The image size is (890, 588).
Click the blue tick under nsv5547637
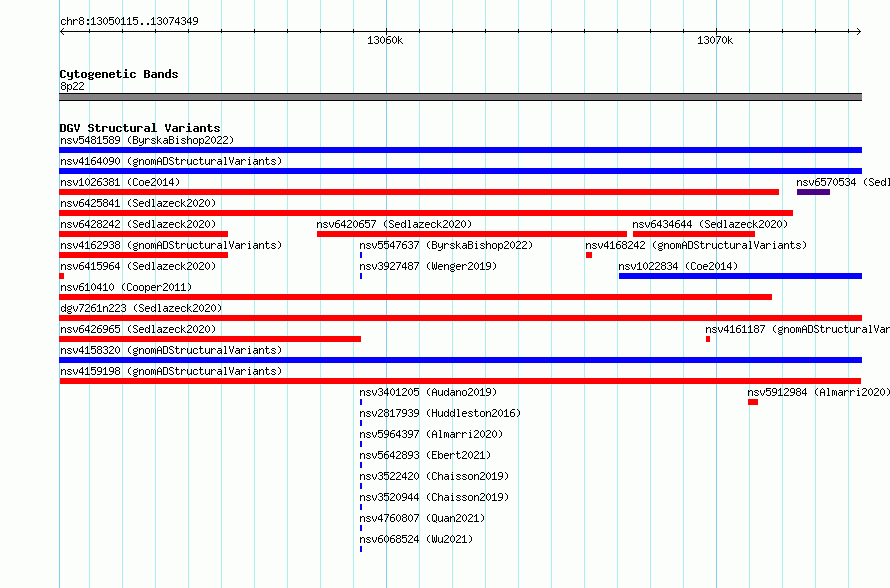(x=361, y=255)
